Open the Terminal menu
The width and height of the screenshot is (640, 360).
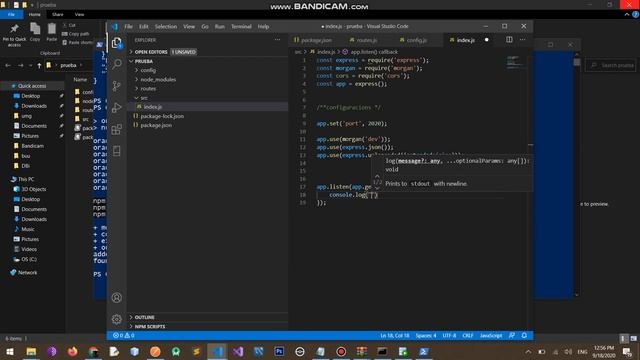tap(241, 27)
